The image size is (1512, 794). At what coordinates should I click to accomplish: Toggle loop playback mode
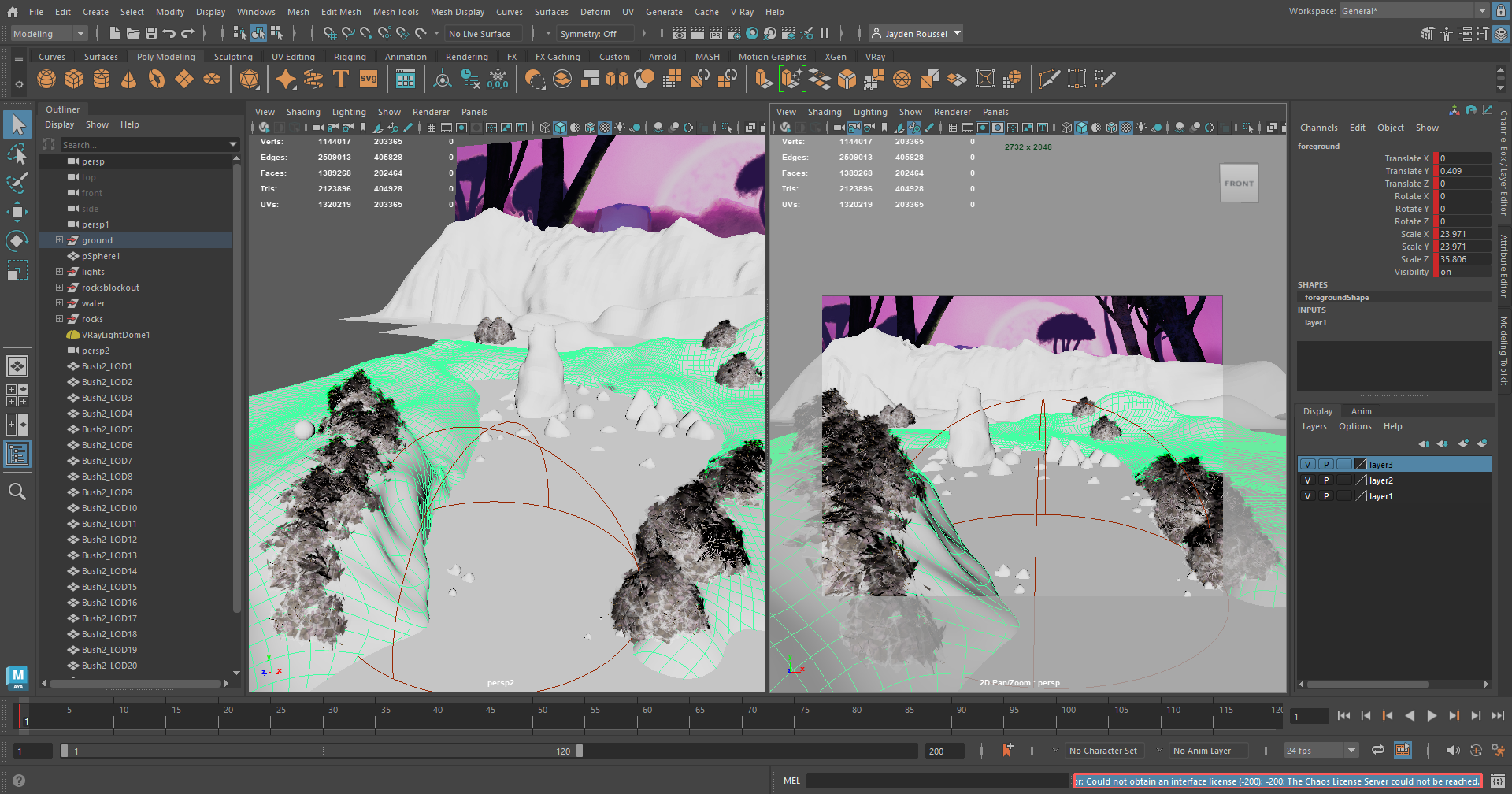[1377, 750]
